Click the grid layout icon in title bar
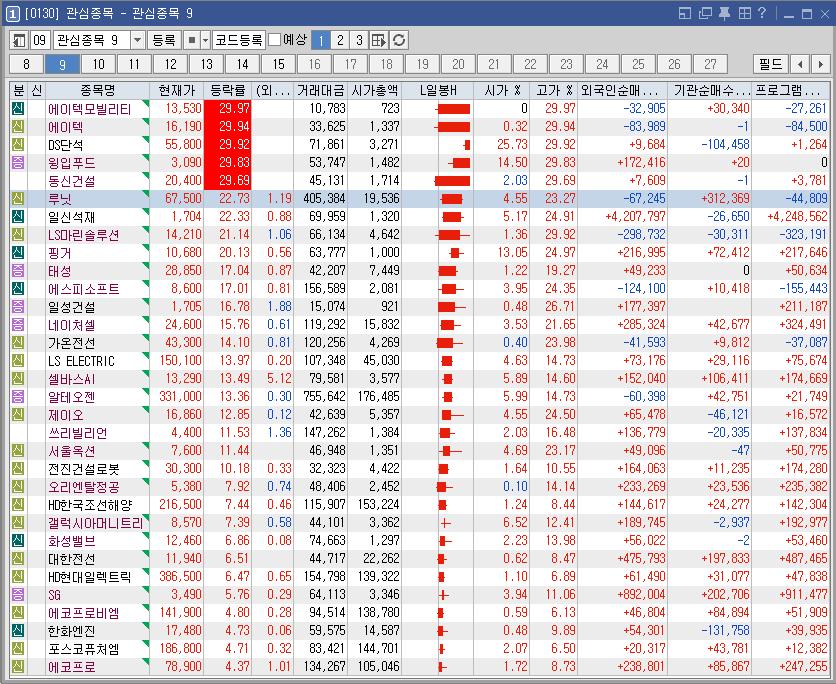836x684 pixels. [x=744, y=13]
